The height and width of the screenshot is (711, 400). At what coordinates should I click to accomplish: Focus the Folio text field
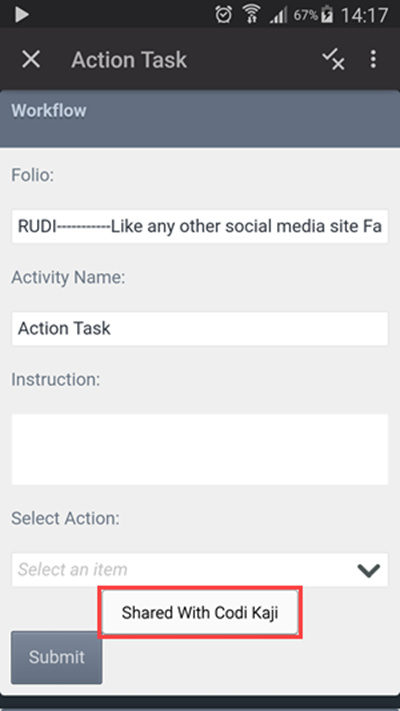pos(200,226)
